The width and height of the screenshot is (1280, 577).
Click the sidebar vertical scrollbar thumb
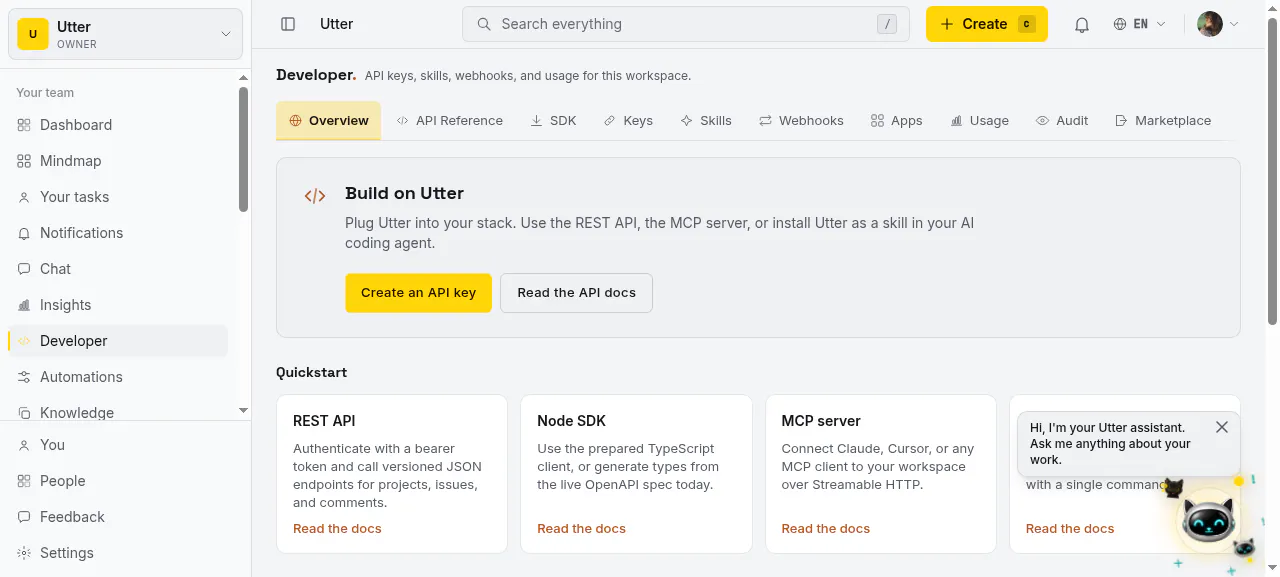pyautogui.click(x=243, y=150)
